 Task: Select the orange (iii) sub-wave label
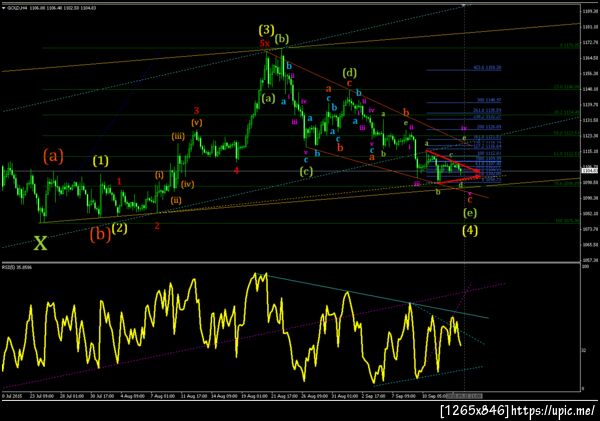[x=178, y=137]
